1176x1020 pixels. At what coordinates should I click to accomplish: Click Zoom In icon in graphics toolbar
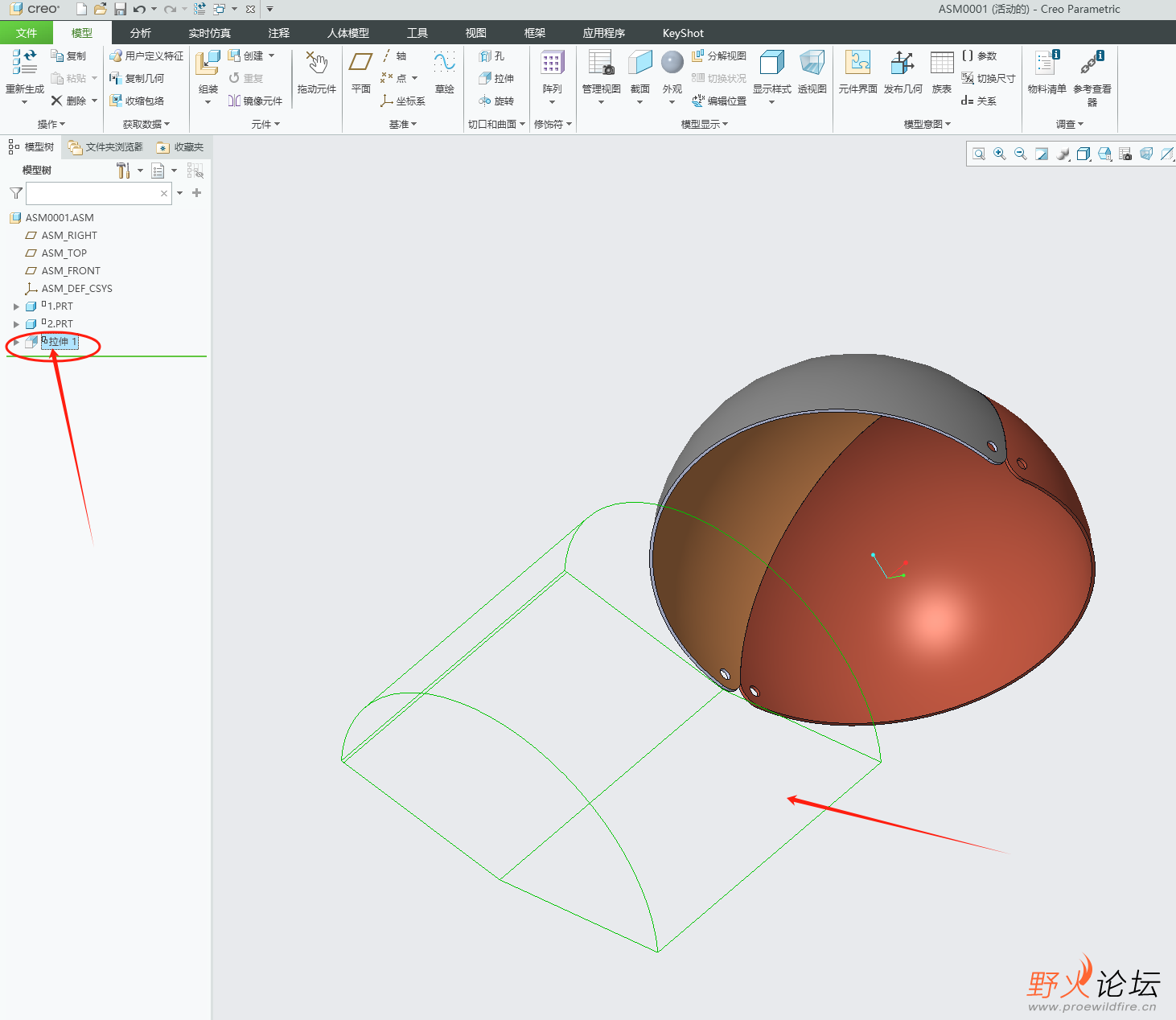click(1000, 154)
